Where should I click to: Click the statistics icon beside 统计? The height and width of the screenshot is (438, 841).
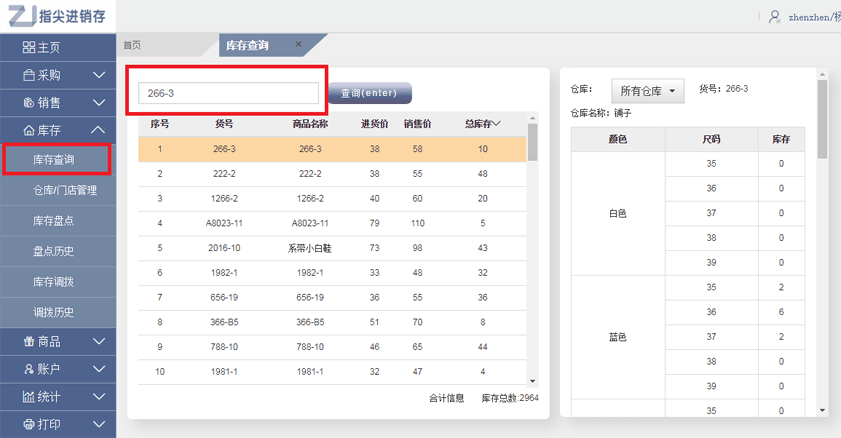[29, 397]
